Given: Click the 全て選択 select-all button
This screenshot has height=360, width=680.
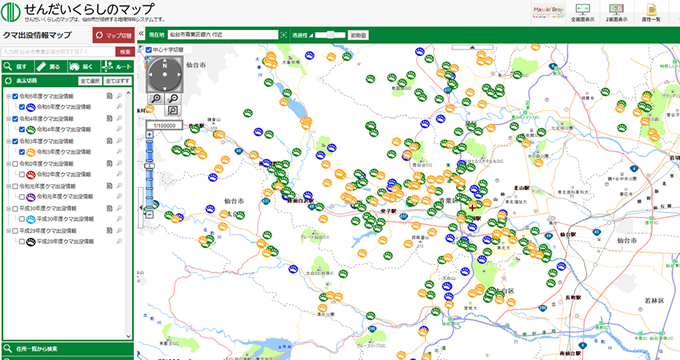Looking at the screenshot, I should [90, 81].
